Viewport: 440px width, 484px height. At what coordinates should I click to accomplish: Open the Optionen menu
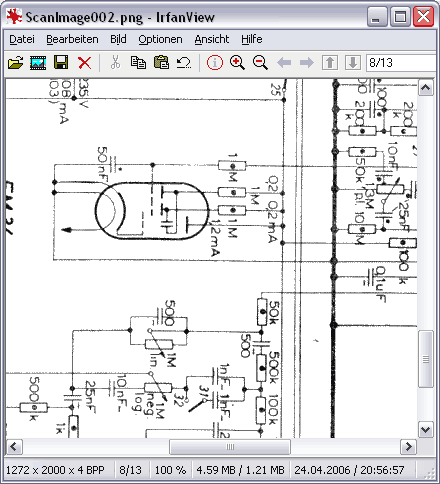point(160,39)
